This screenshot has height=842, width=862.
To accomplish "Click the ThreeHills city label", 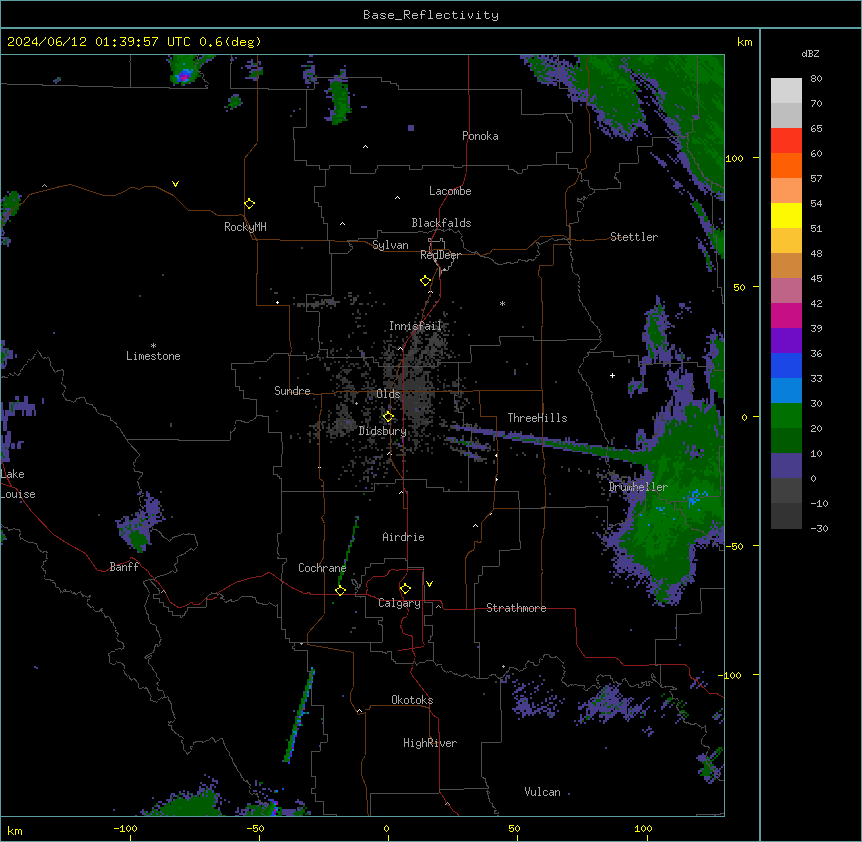I will 537,418.
